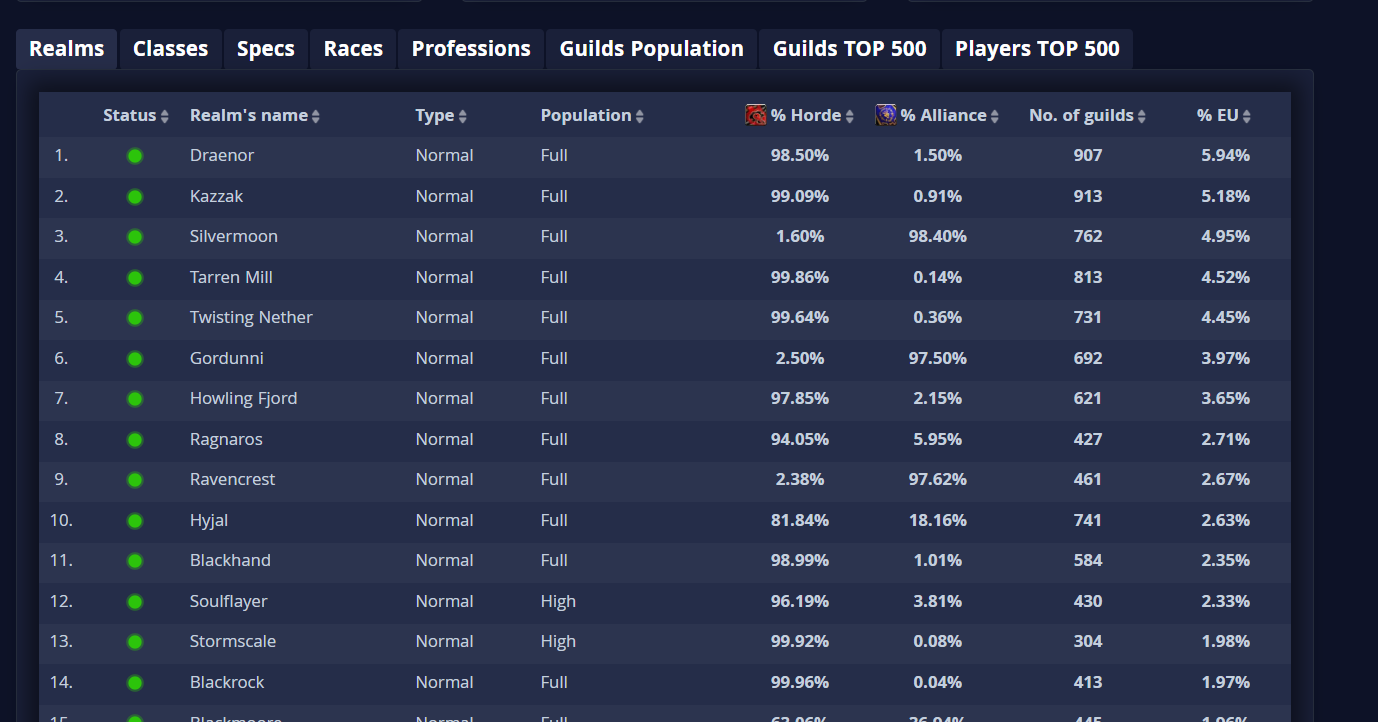
Task: Sort table by Realm's name
Action: point(249,115)
